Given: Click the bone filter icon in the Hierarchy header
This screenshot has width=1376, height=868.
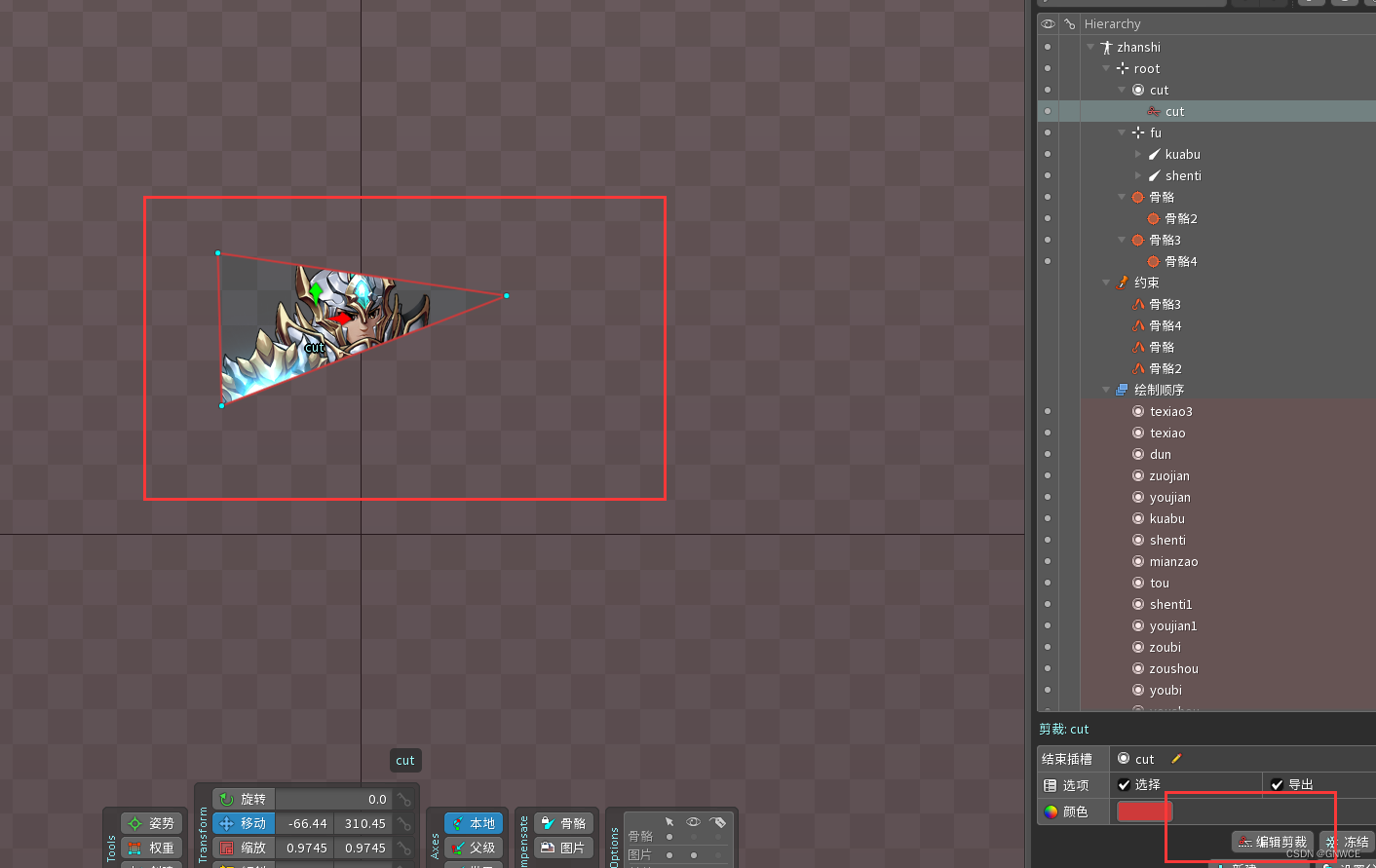Looking at the screenshot, I should click(1070, 23).
